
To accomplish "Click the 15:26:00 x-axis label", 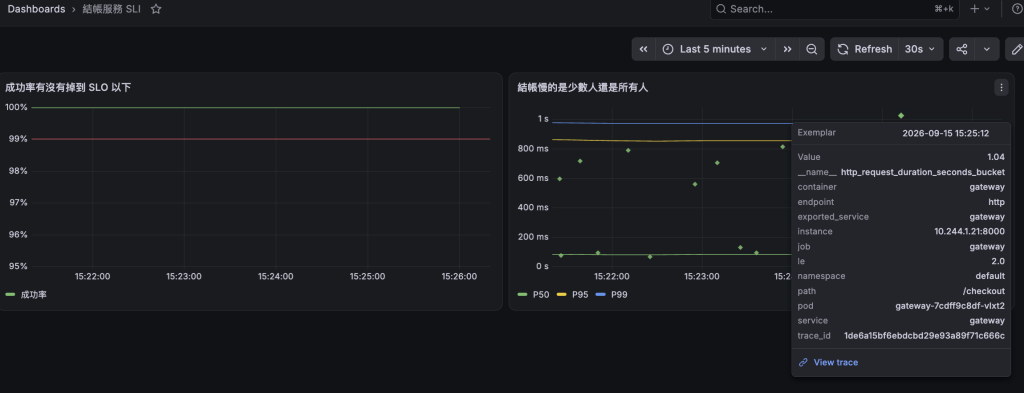I will (x=459, y=276).
